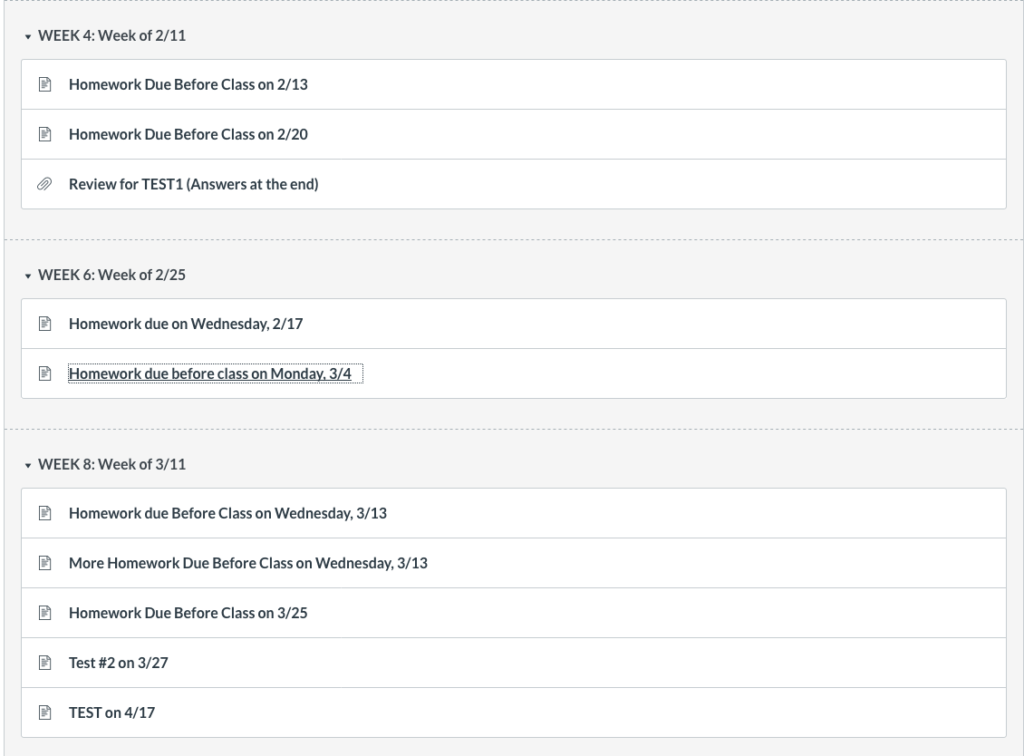Click page icon beside Homework Due Before Class on 3/25
The height and width of the screenshot is (756, 1024).
44,613
